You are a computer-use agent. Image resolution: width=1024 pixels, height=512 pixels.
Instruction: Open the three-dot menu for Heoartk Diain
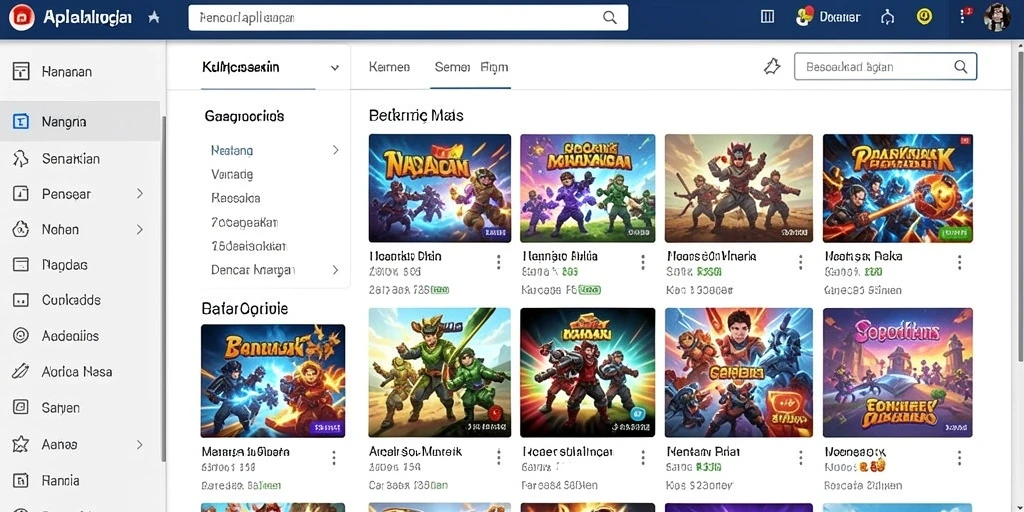tap(498, 263)
